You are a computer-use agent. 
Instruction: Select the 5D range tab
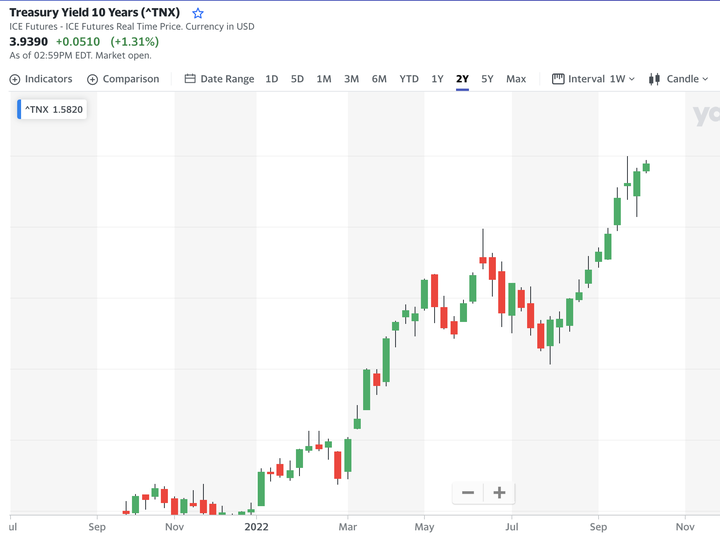tap(297, 79)
